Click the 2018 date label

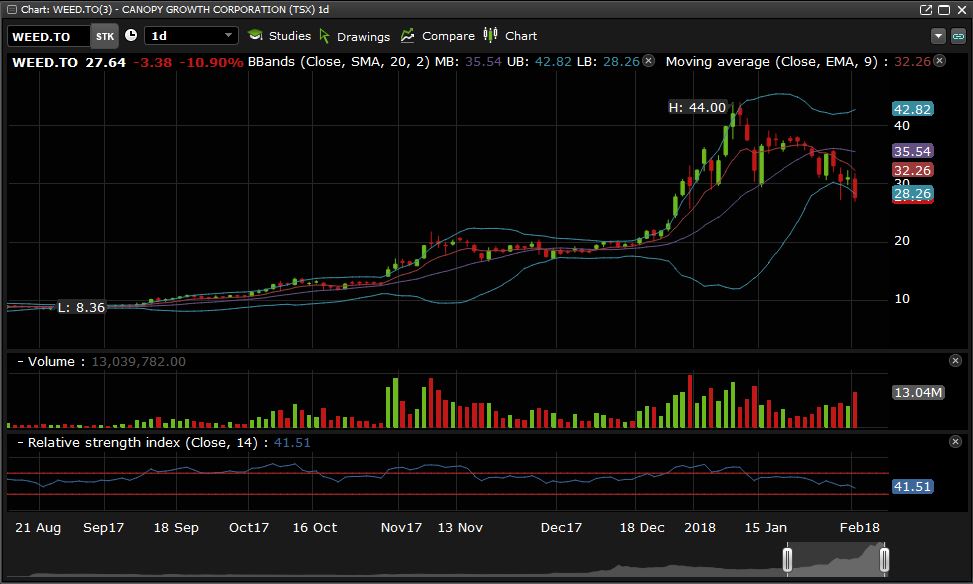click(699, 528)
